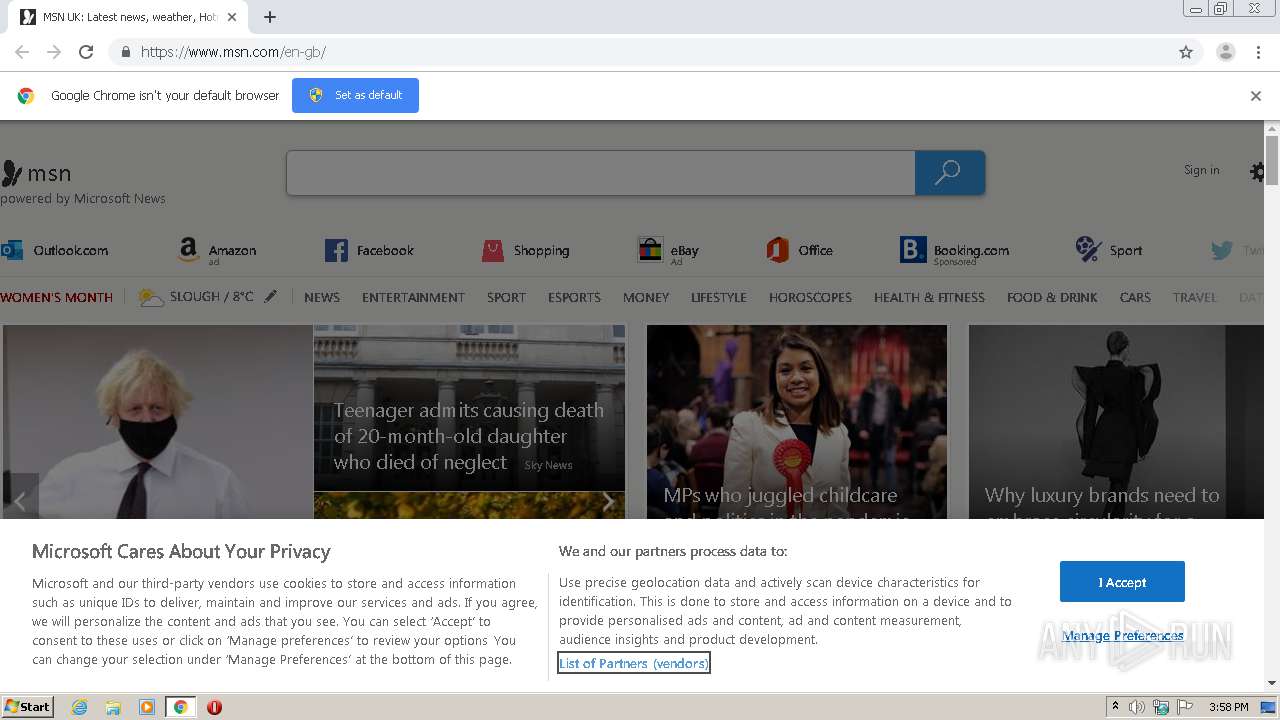
Task: Click the browser forward arrow
Action: pyautogui.click(x=54, y=52)
